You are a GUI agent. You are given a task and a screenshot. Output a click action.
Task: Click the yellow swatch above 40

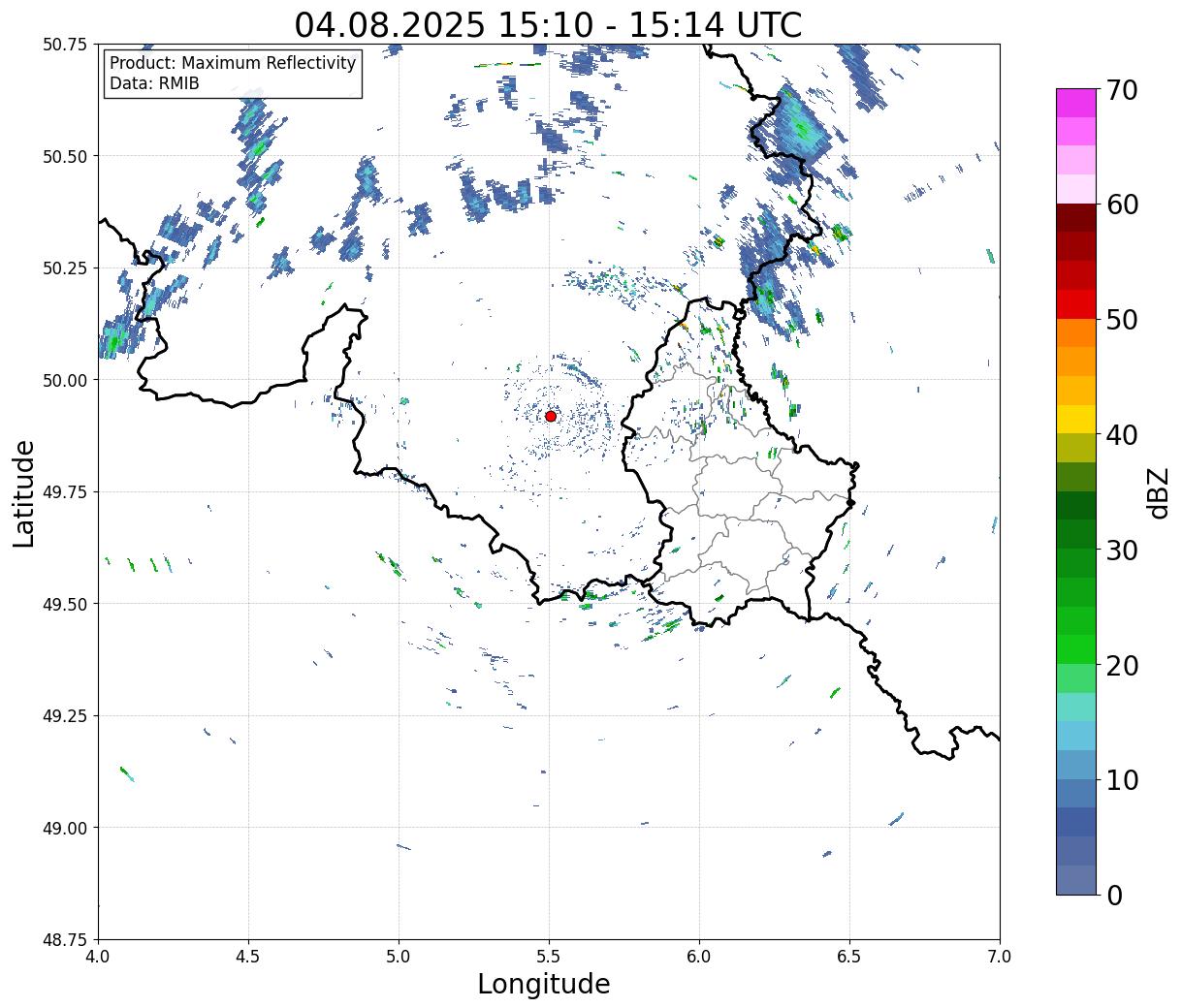coord(1076,419)
